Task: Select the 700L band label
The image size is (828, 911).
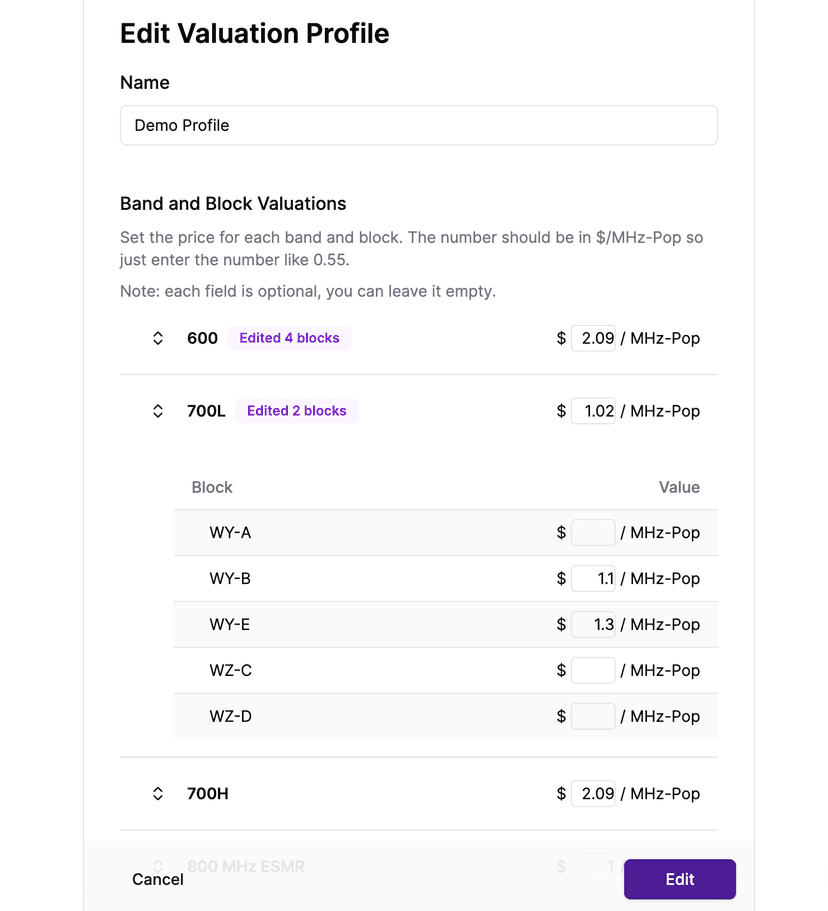Action: [x=206, y=411]
